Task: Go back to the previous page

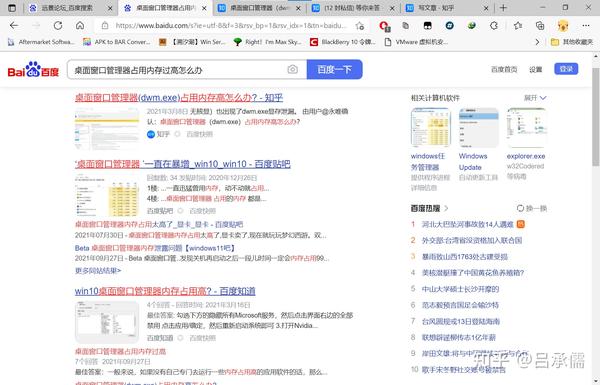Action: (x=14, y=26)
